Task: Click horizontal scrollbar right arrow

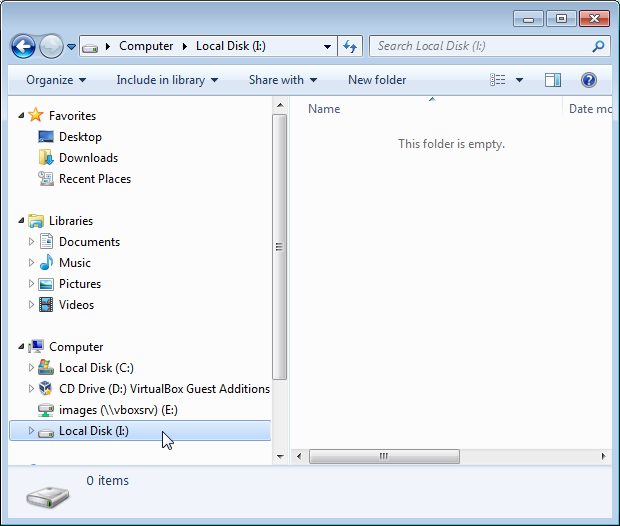Action: pos(603,456)
